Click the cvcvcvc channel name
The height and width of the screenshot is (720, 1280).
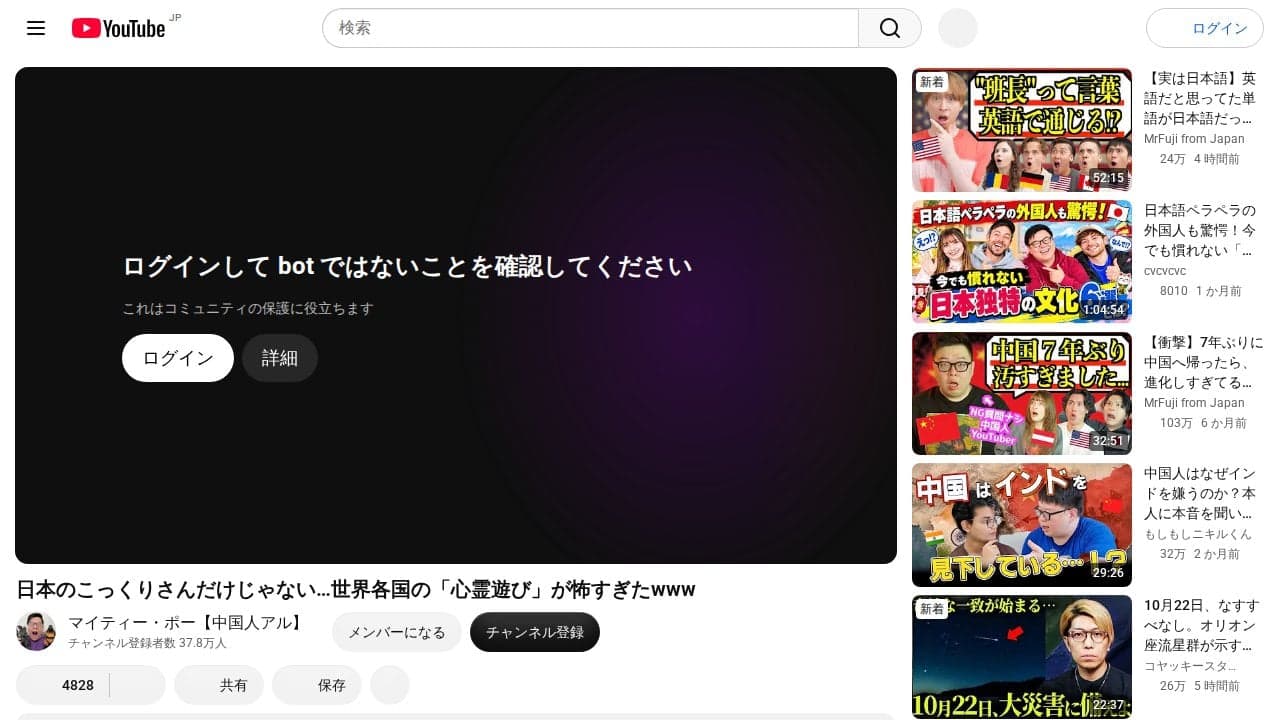coord(1165,271)
